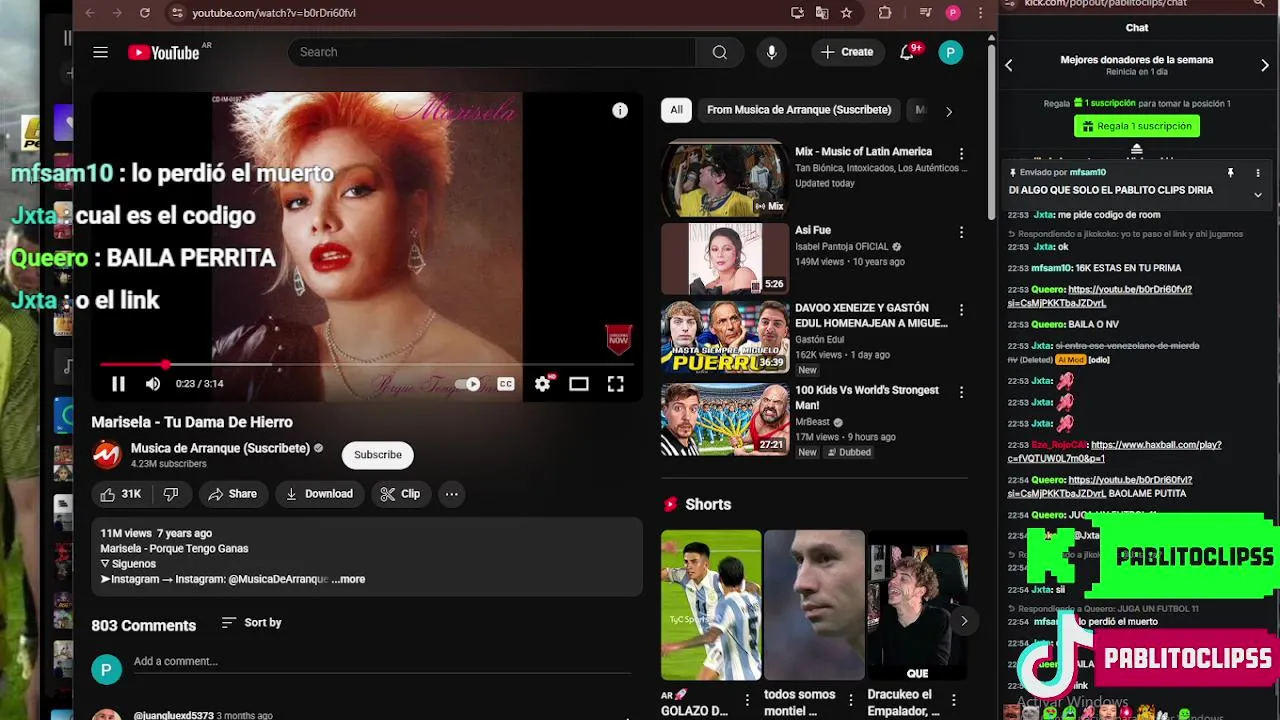The height and width of the screenshot is (720, 1280).
Task: Open options for Asi Fue video
Action: point(961,232)
